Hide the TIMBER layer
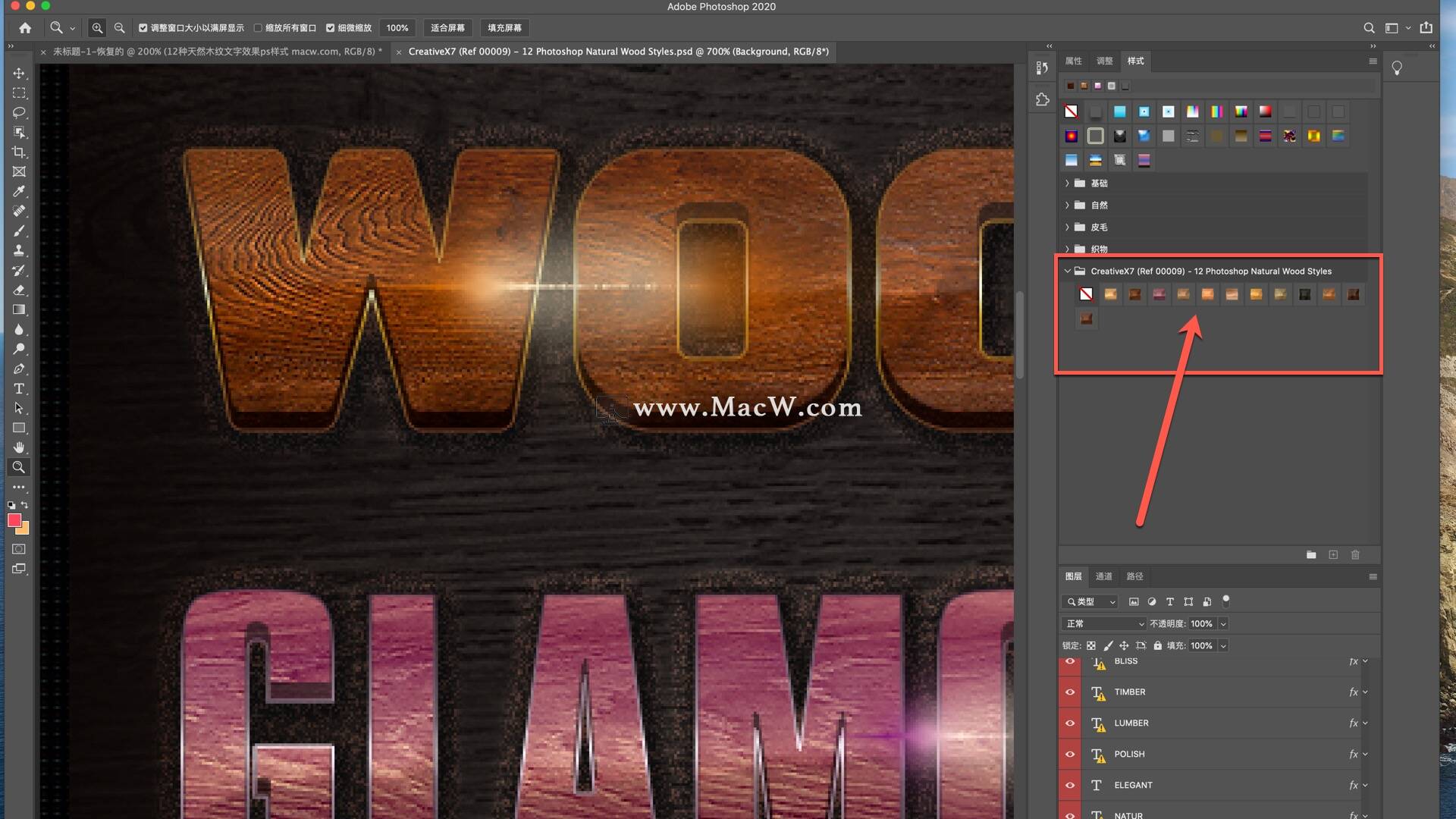Image resolution: width=1456 pixels, height=819 pixels. 1070,692
